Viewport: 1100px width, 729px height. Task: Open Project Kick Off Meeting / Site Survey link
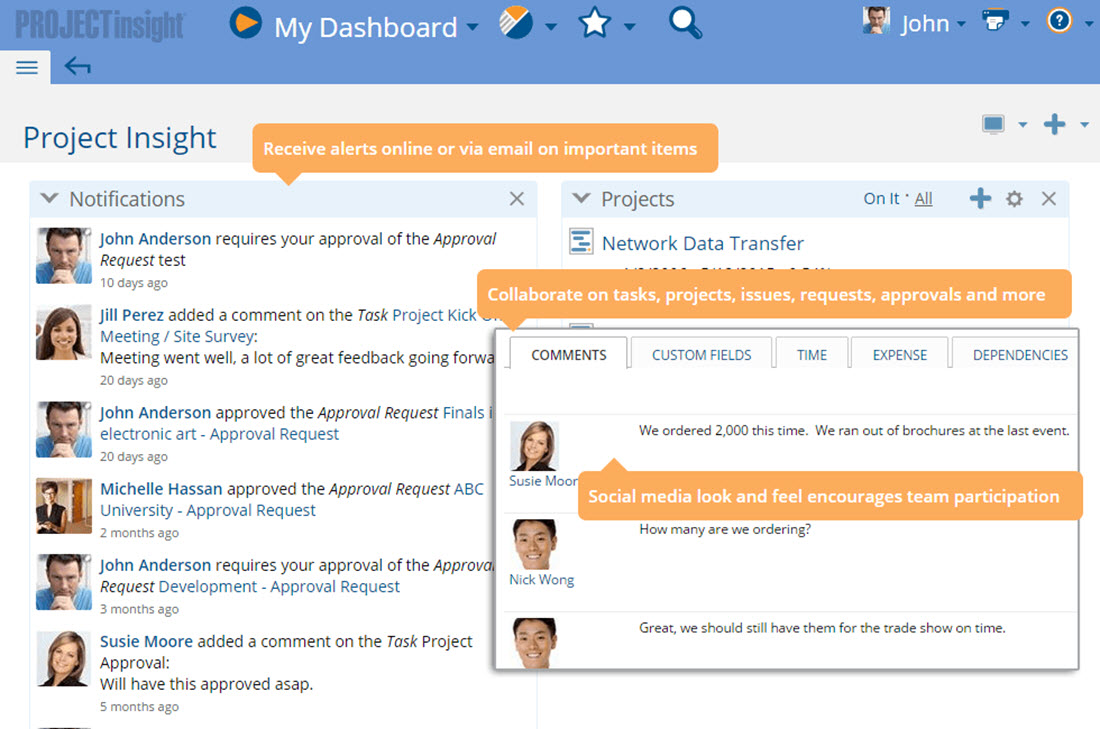tap(179, 337)
